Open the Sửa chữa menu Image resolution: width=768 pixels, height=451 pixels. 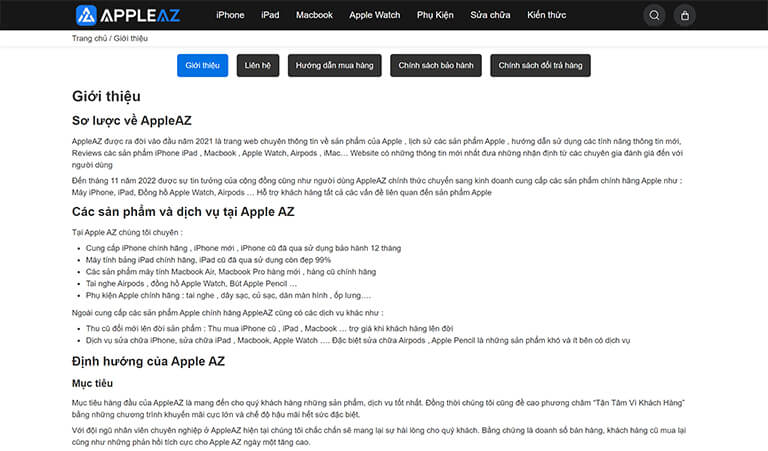click(x=490, y=15)
